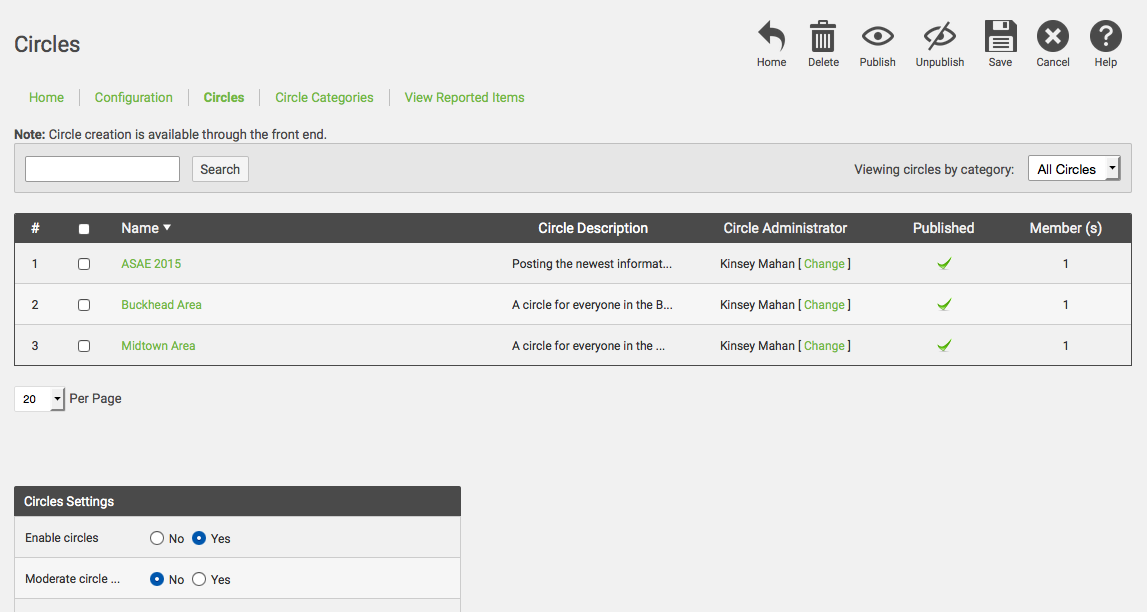Click the Home arrow icon in toolbar
The image size is (1147, 612).
point(771,38)
